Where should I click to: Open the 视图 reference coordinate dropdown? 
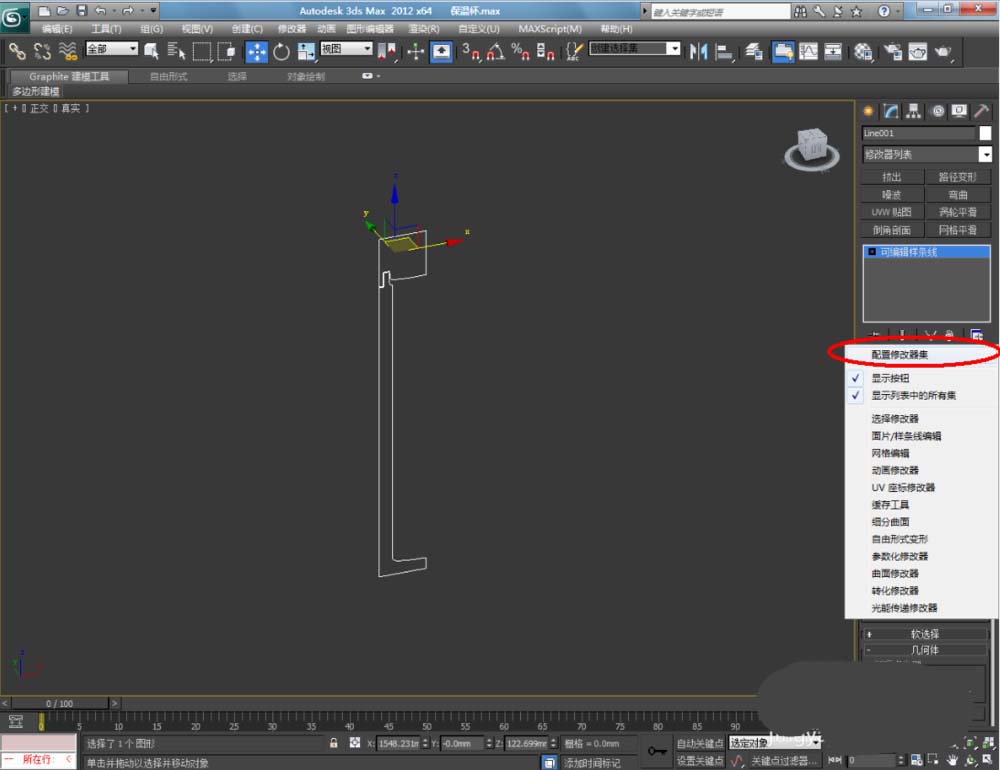[346, 49]
